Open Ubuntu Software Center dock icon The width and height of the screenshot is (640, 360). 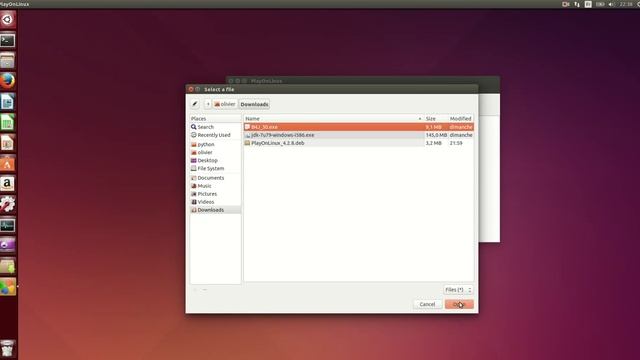[x=8, y=163]
